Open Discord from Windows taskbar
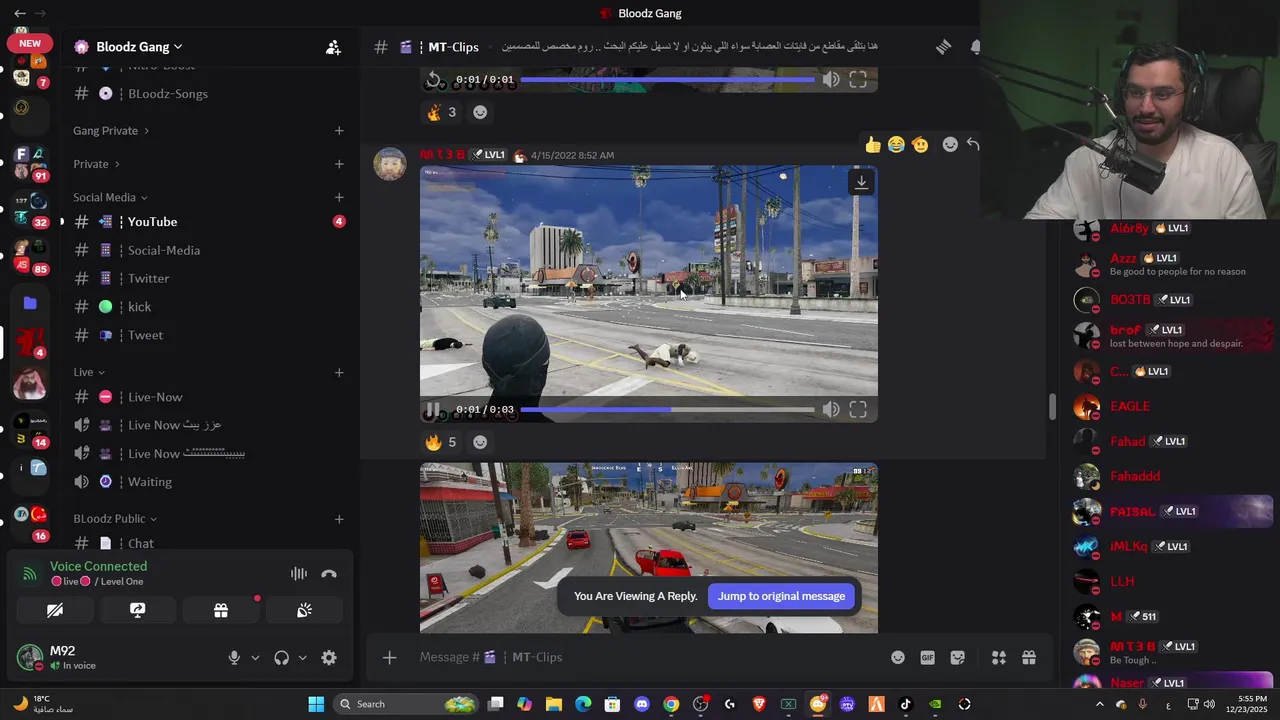 642,704
